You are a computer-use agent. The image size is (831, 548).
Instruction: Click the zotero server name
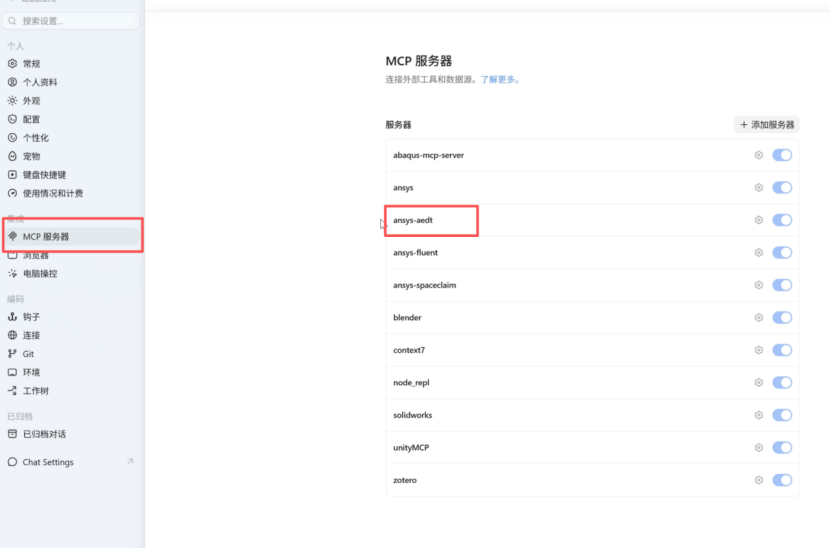405,480
